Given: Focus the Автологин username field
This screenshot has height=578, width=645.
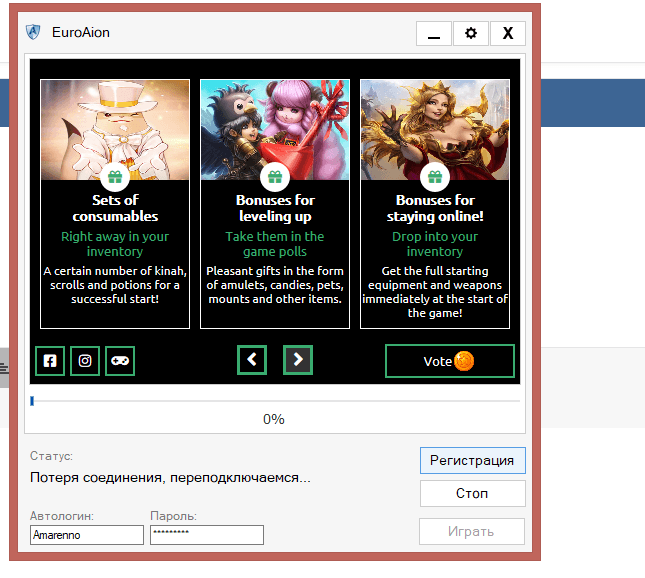Looking at the screenshot, I should [x=87, y=536].
